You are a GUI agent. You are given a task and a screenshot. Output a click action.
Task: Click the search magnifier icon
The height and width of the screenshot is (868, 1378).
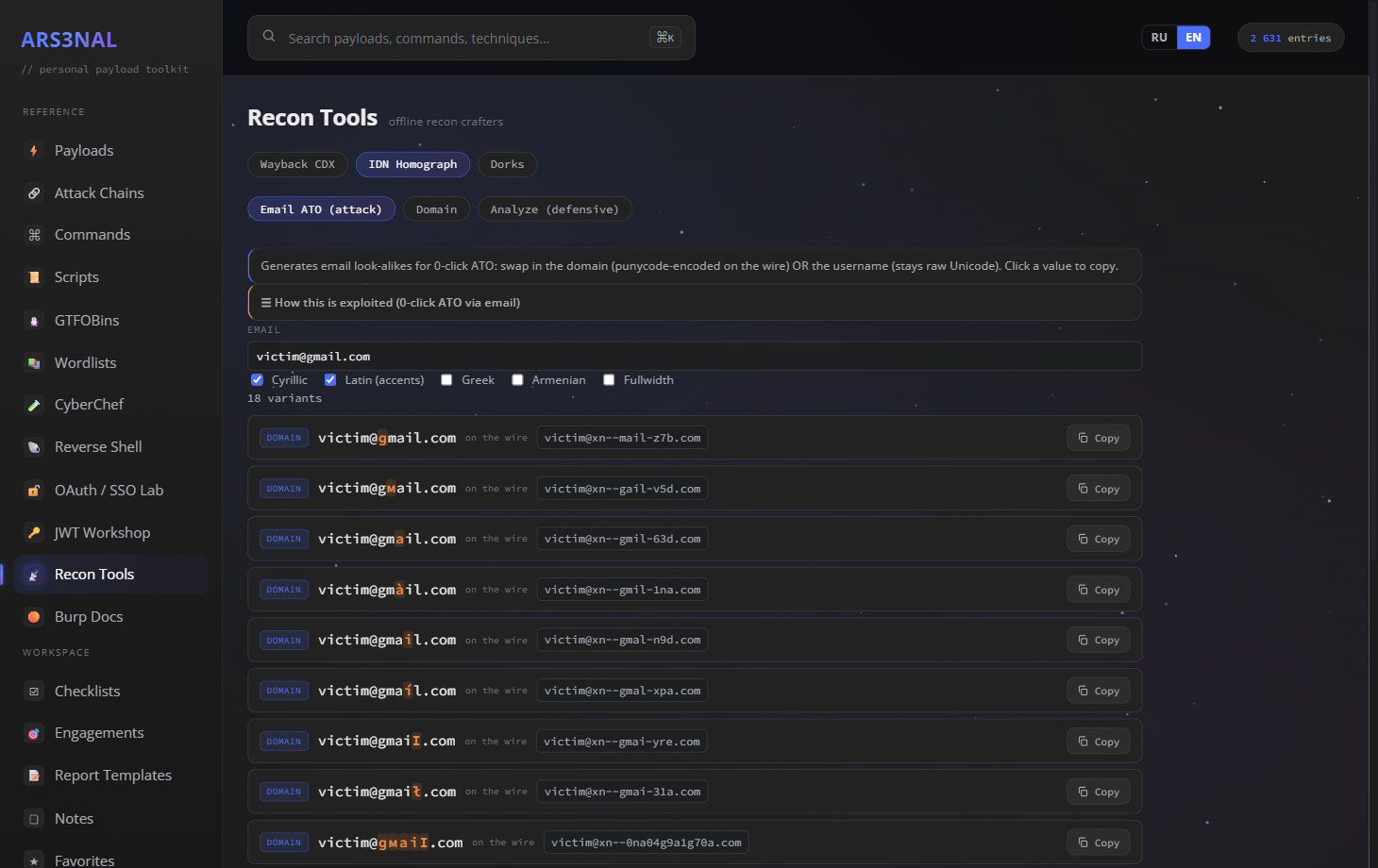(x=269, y=37)
